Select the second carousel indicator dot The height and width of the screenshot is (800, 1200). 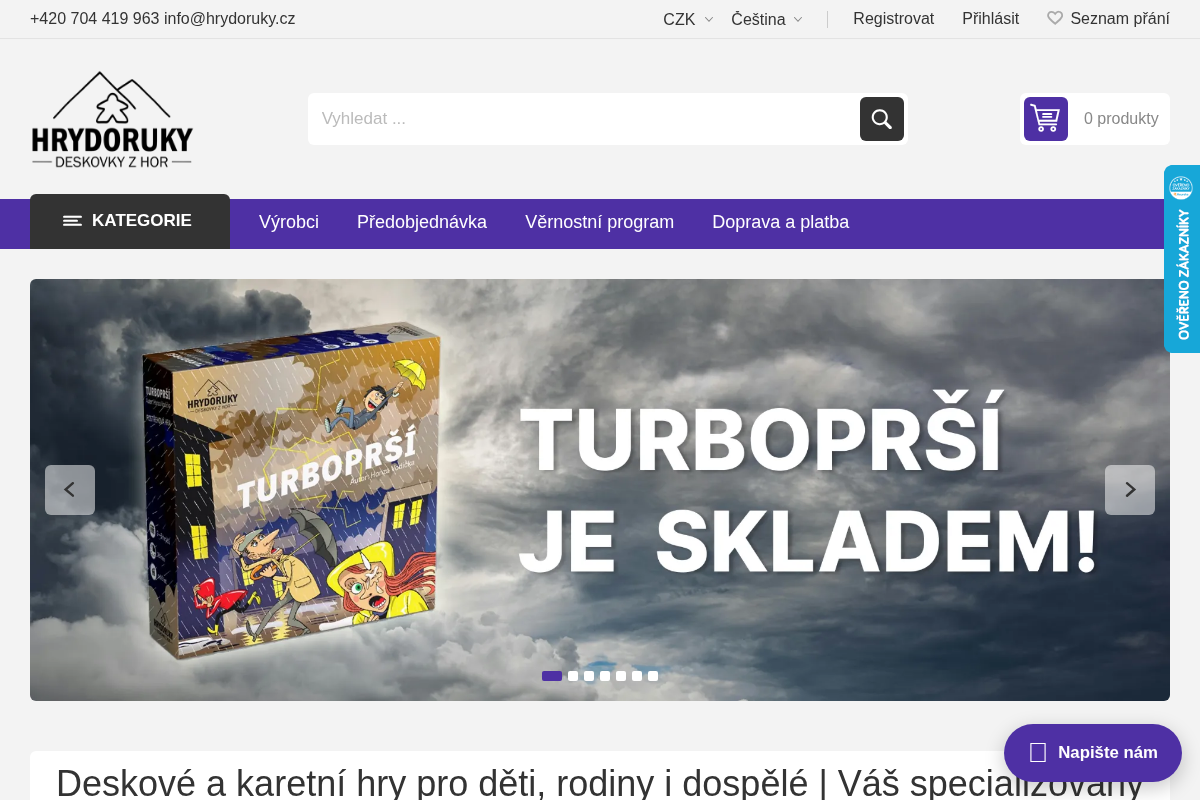pyautogui.click(x=573, y=676)
